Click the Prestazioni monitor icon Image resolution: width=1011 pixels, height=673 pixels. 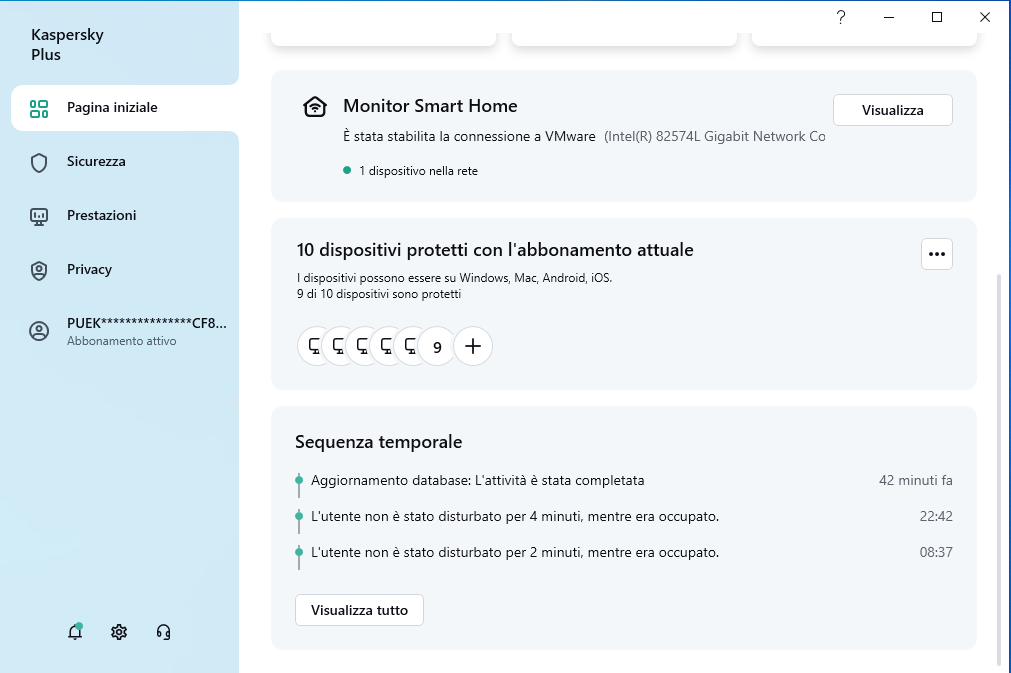coord(39,217)
